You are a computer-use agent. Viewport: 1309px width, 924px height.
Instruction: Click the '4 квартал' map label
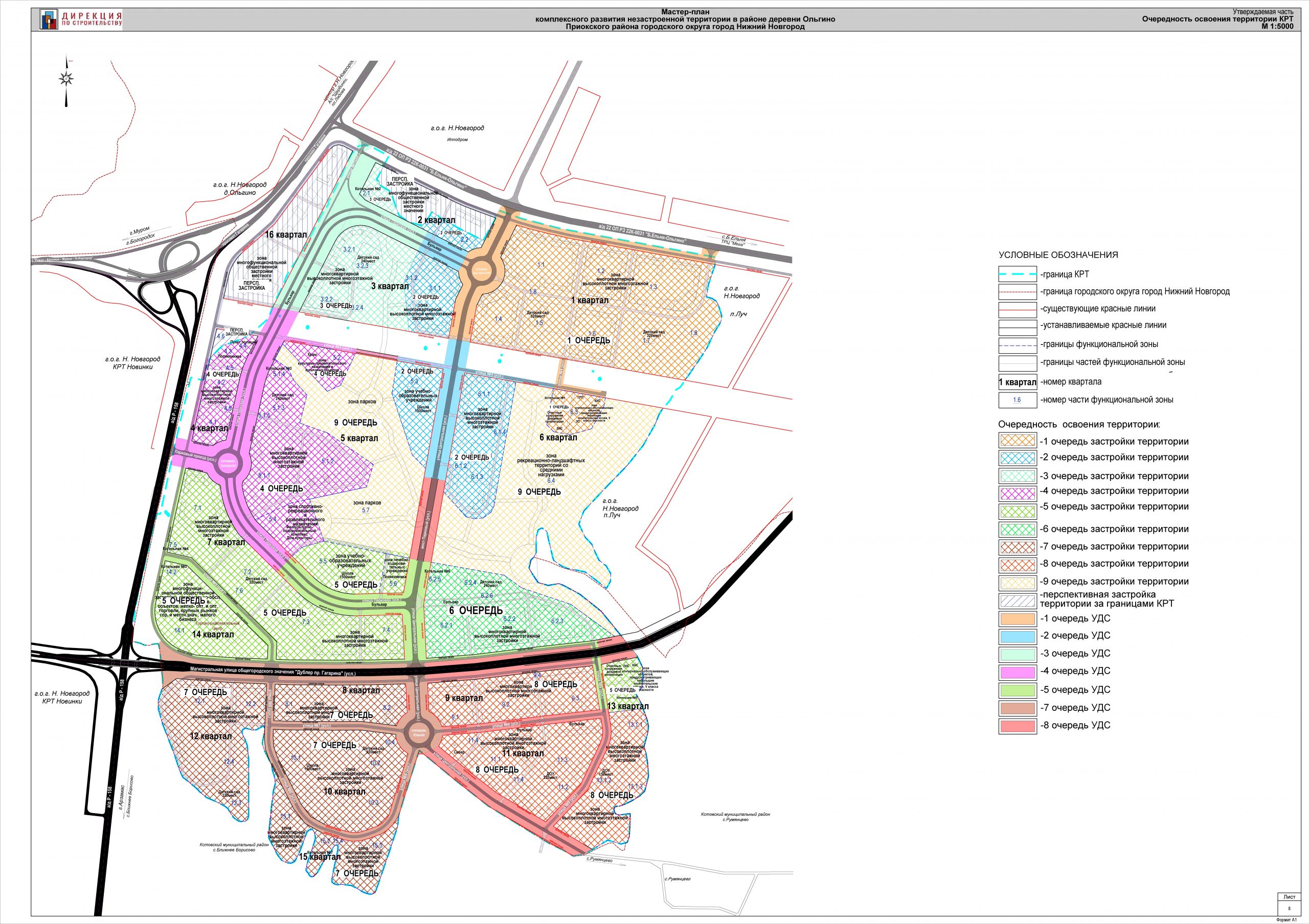click(x=209, y=428)
